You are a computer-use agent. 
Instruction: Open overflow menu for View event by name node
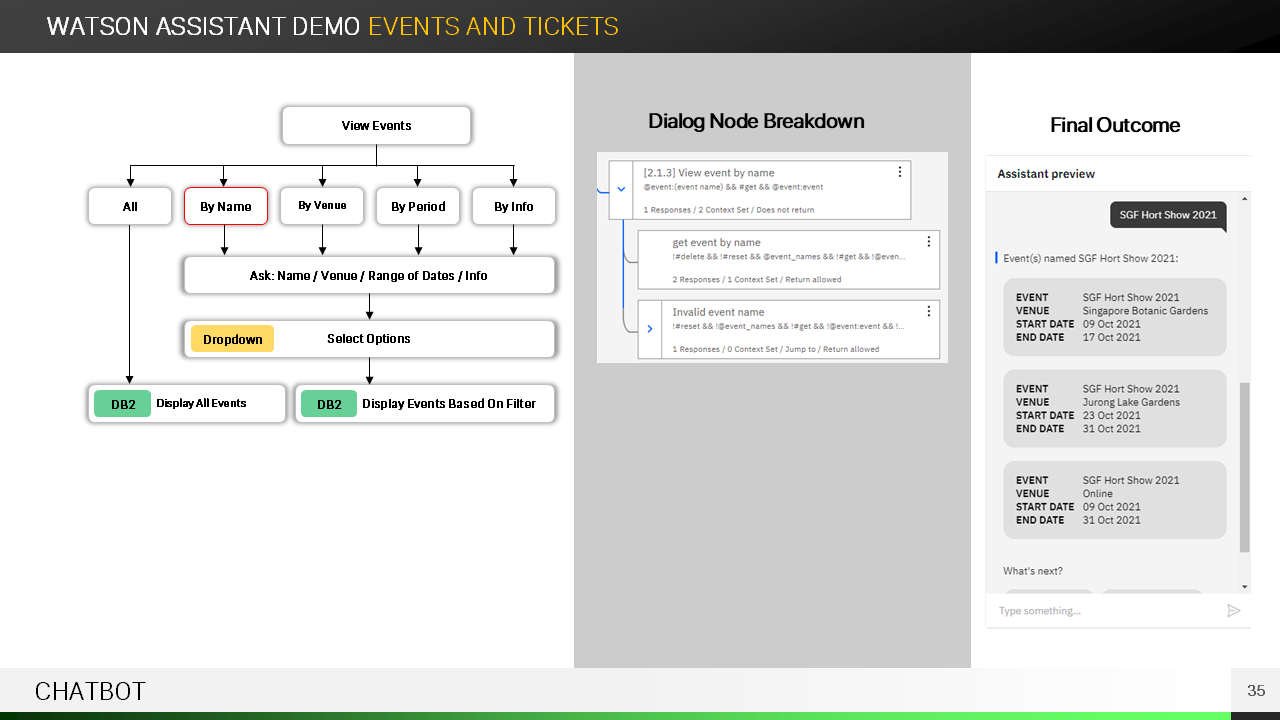click(899, 172)
